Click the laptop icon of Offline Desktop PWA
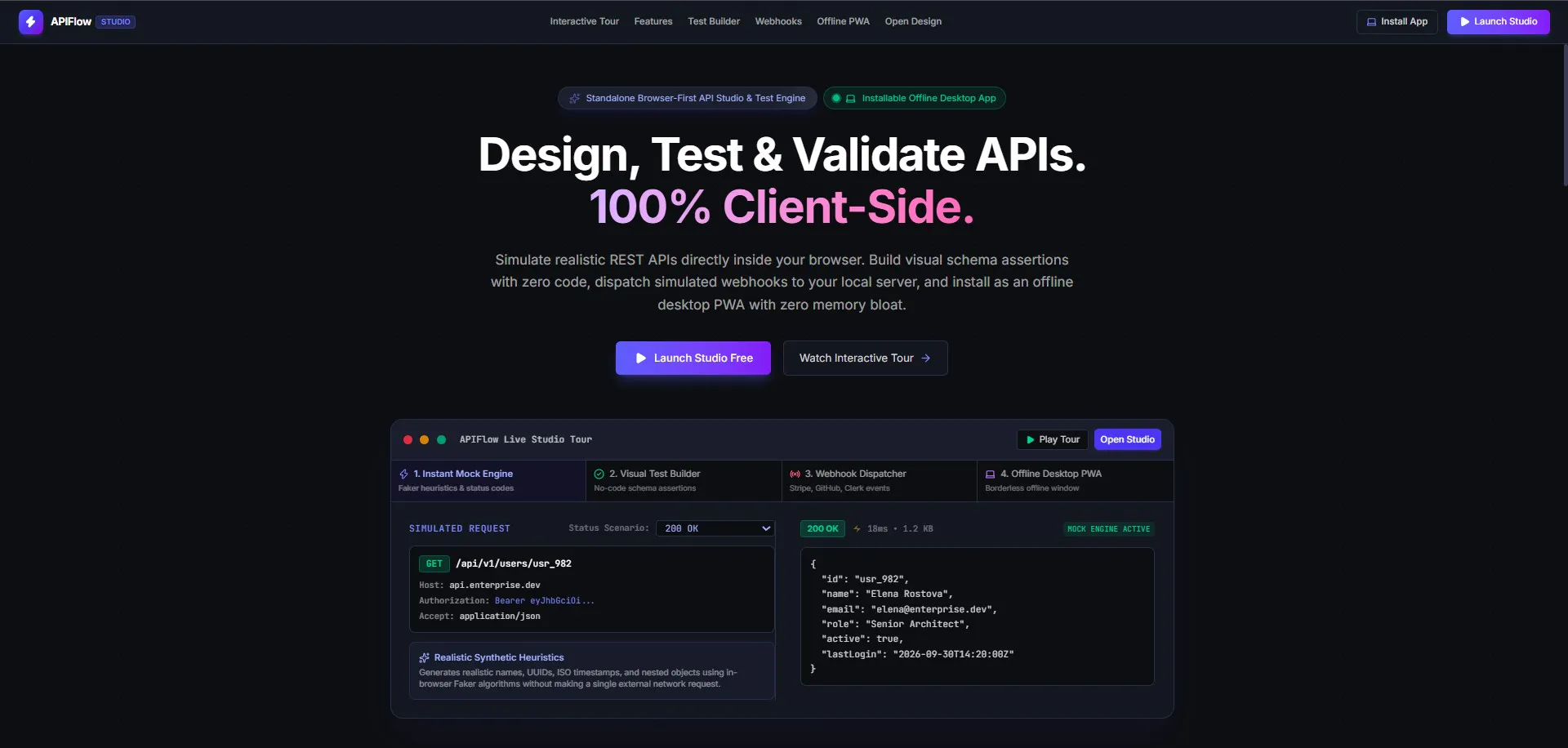The height and width of the screenshot is (748, 1568). (x=990, y=474)
